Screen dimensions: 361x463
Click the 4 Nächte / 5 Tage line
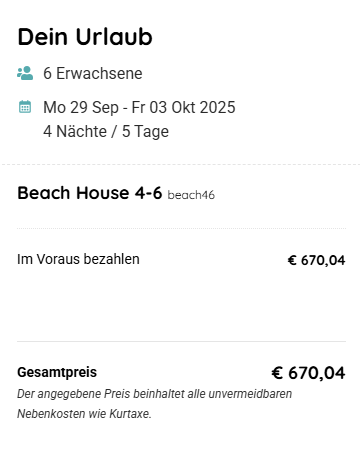pyautogui.click(x=106, y=131)
